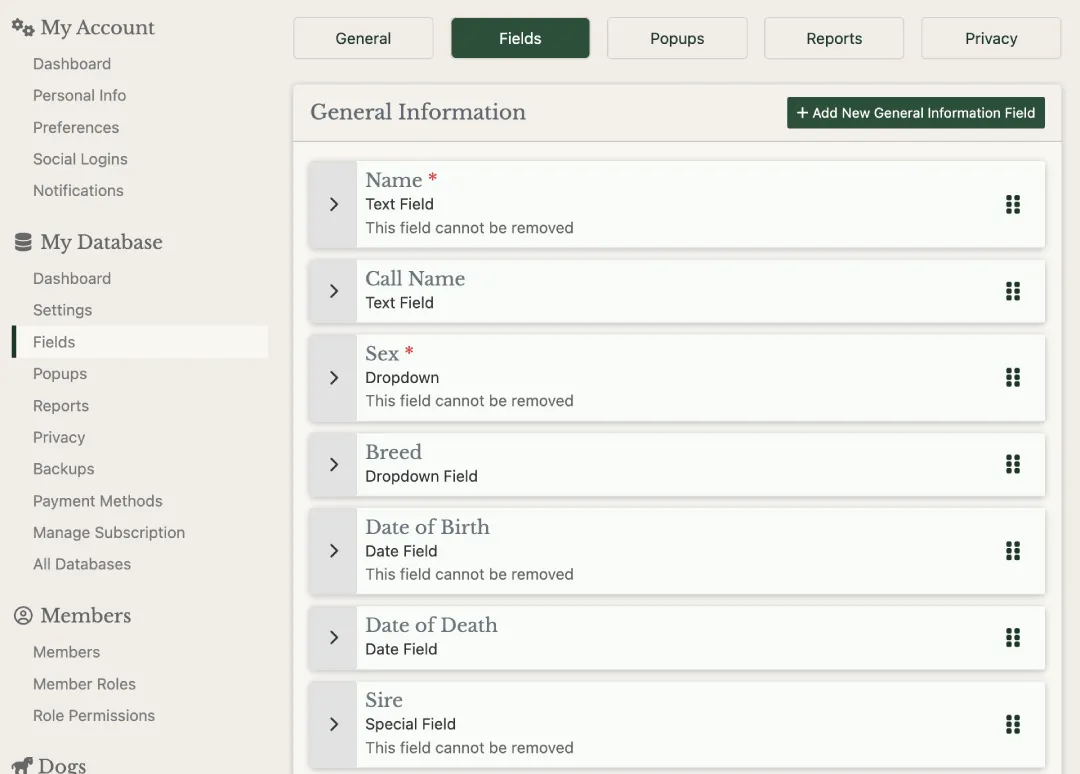Go to Personal Info page
The image size is (1080, 774).
(79, 96)
